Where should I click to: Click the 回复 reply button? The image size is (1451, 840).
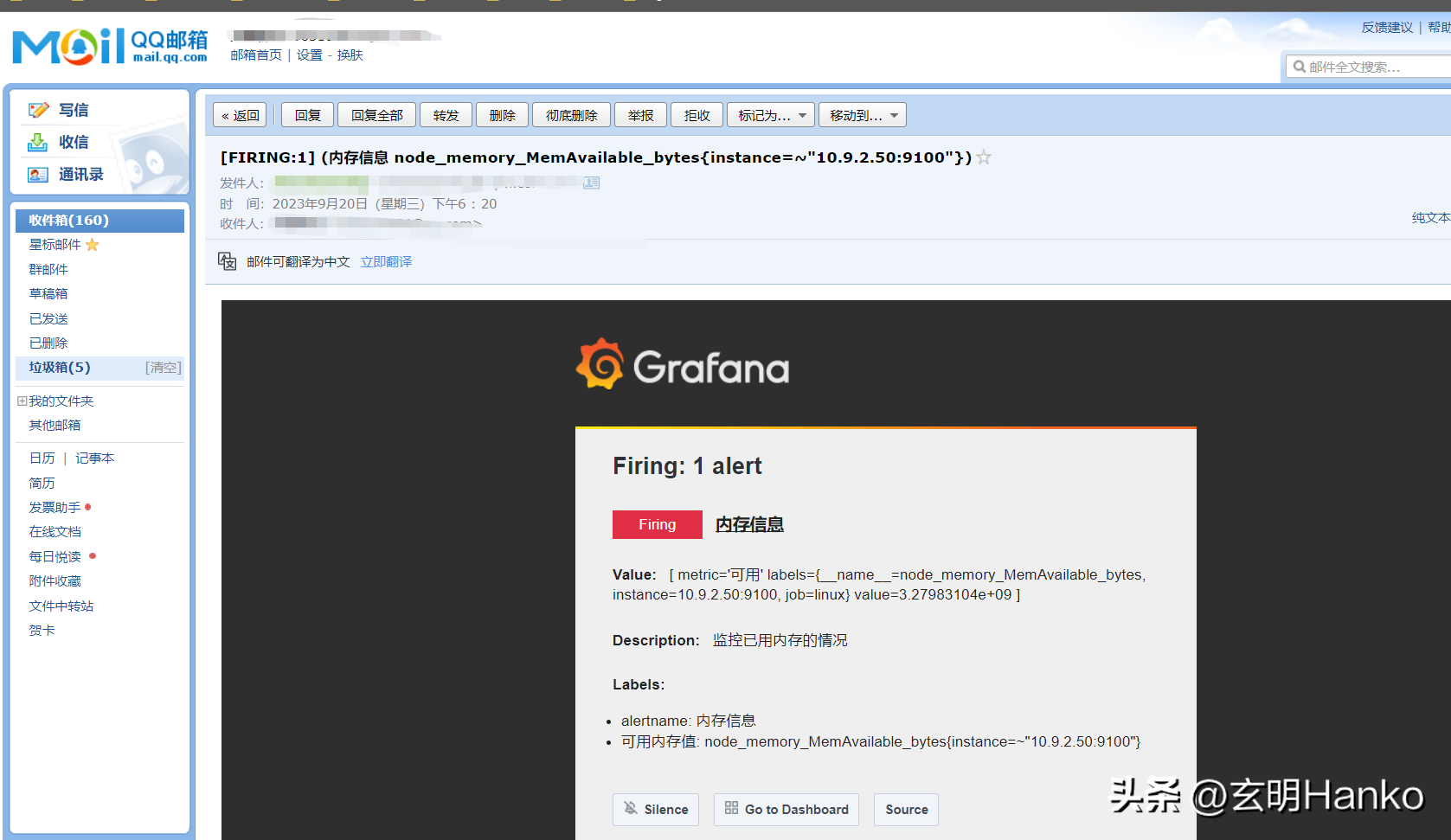coord(307,115)
